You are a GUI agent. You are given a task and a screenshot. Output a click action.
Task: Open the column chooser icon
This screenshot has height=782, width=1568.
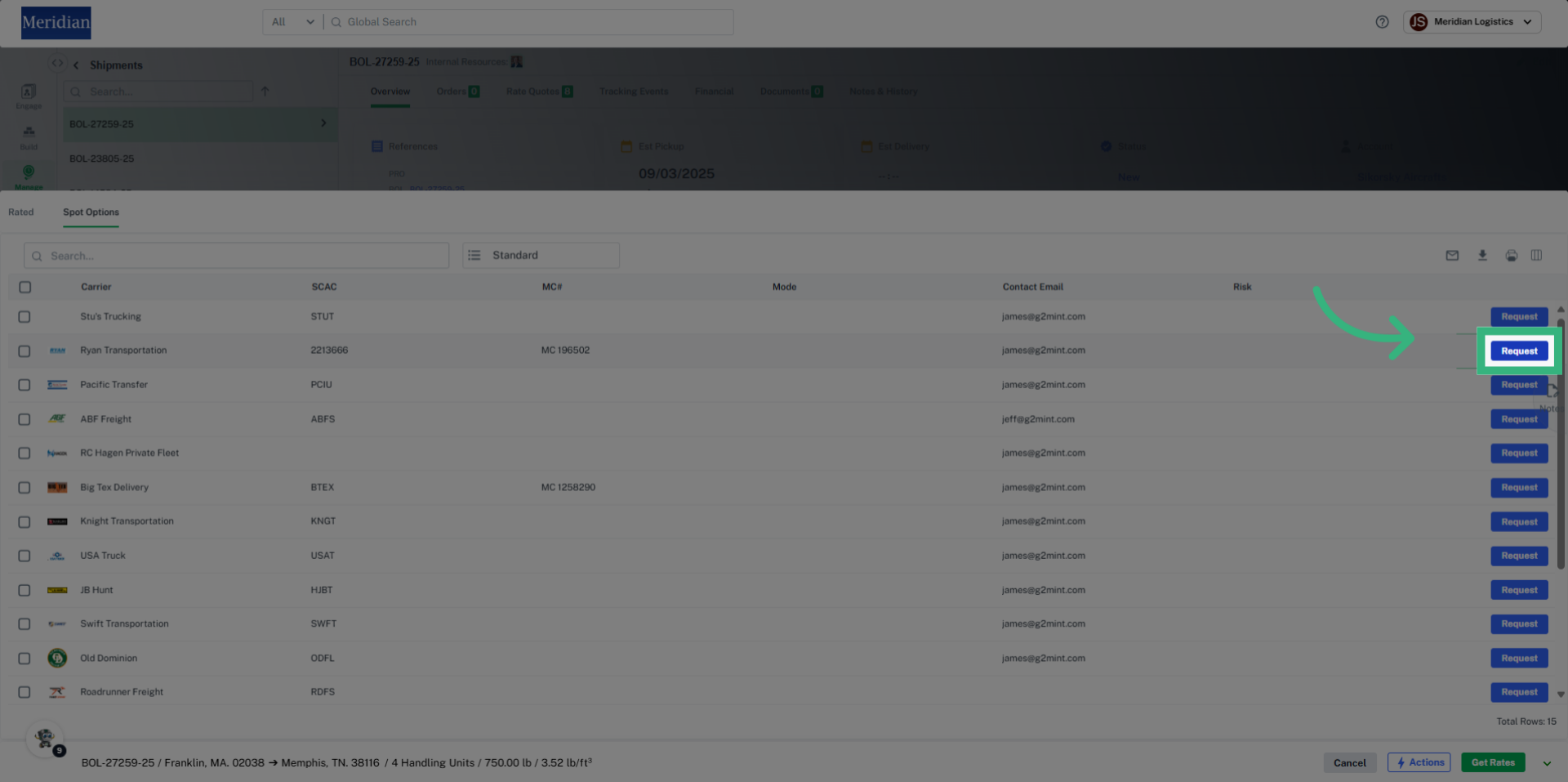pos(1536,256)
